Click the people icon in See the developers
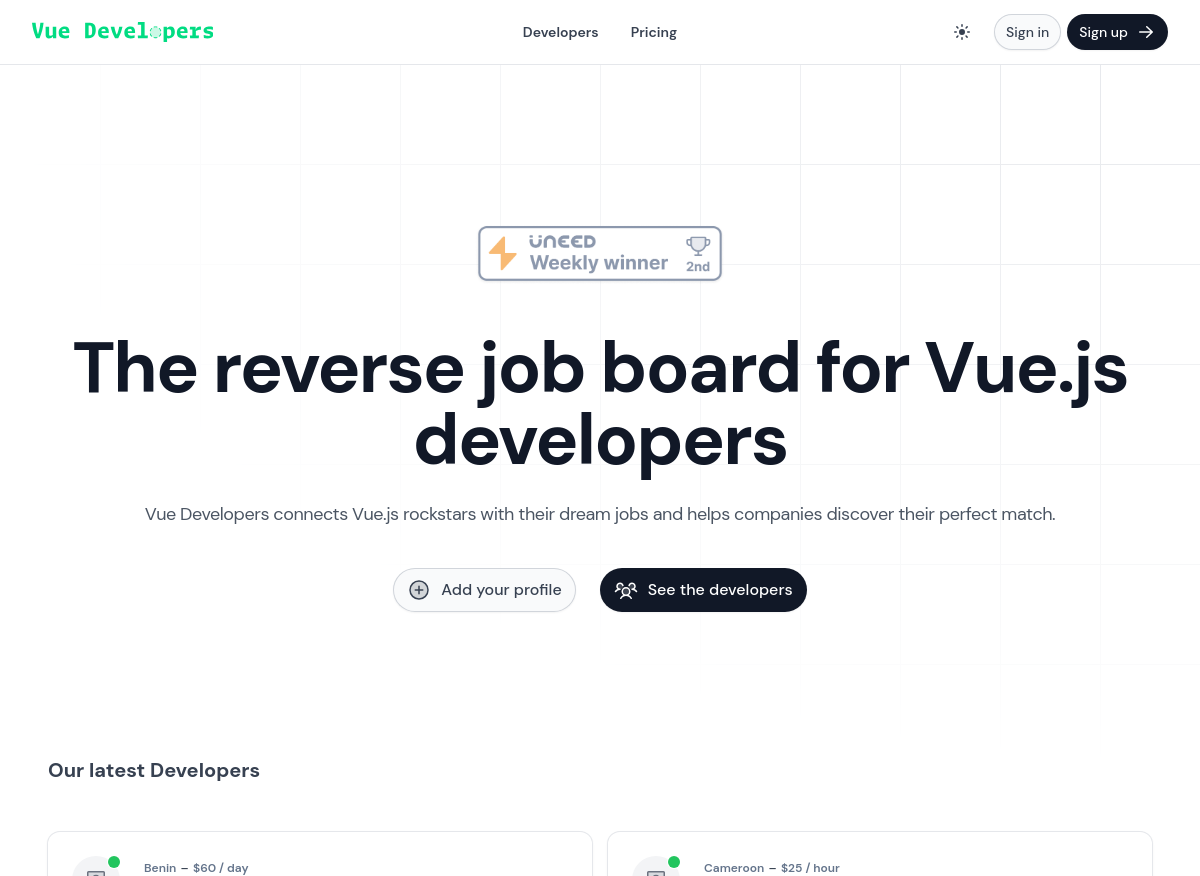Image resolution: width=1200 pixels, height=876 pixels. tap(626, 590)
